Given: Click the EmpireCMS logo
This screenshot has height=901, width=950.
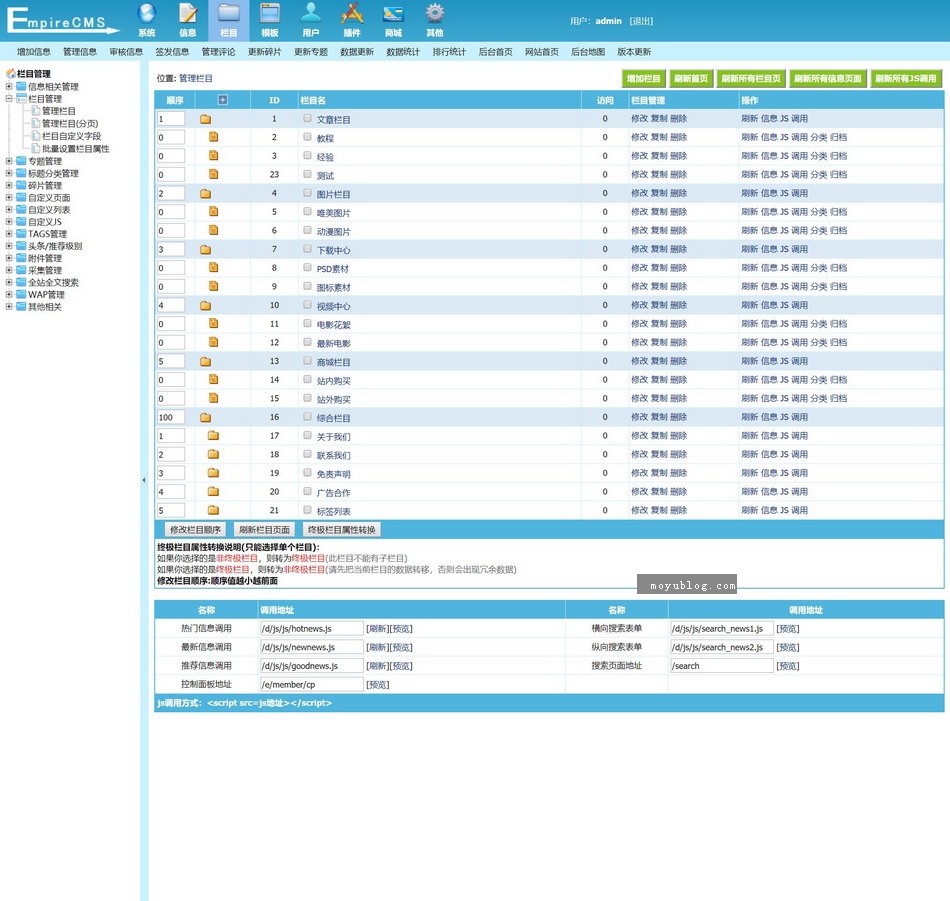Looking at the screenshot, I should [x=61, y=21].
